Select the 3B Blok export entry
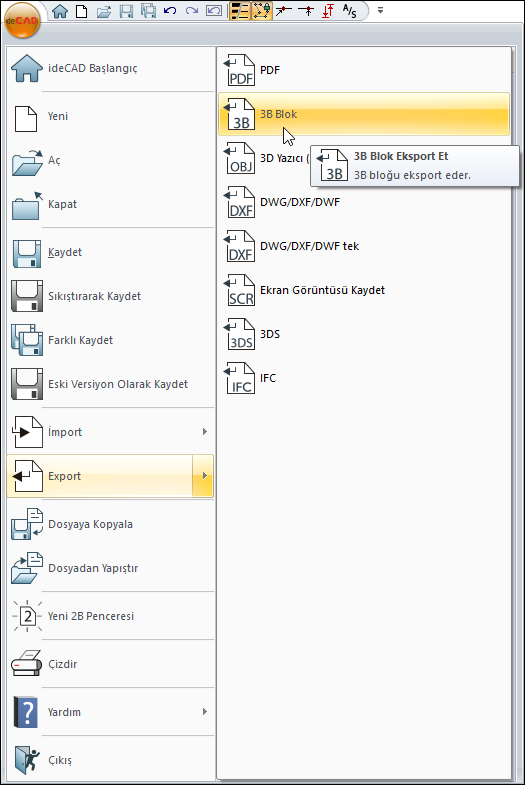Image resolution: width=525 pixels, height=785 pixels. pyautogui.click(x=364, y=114)
